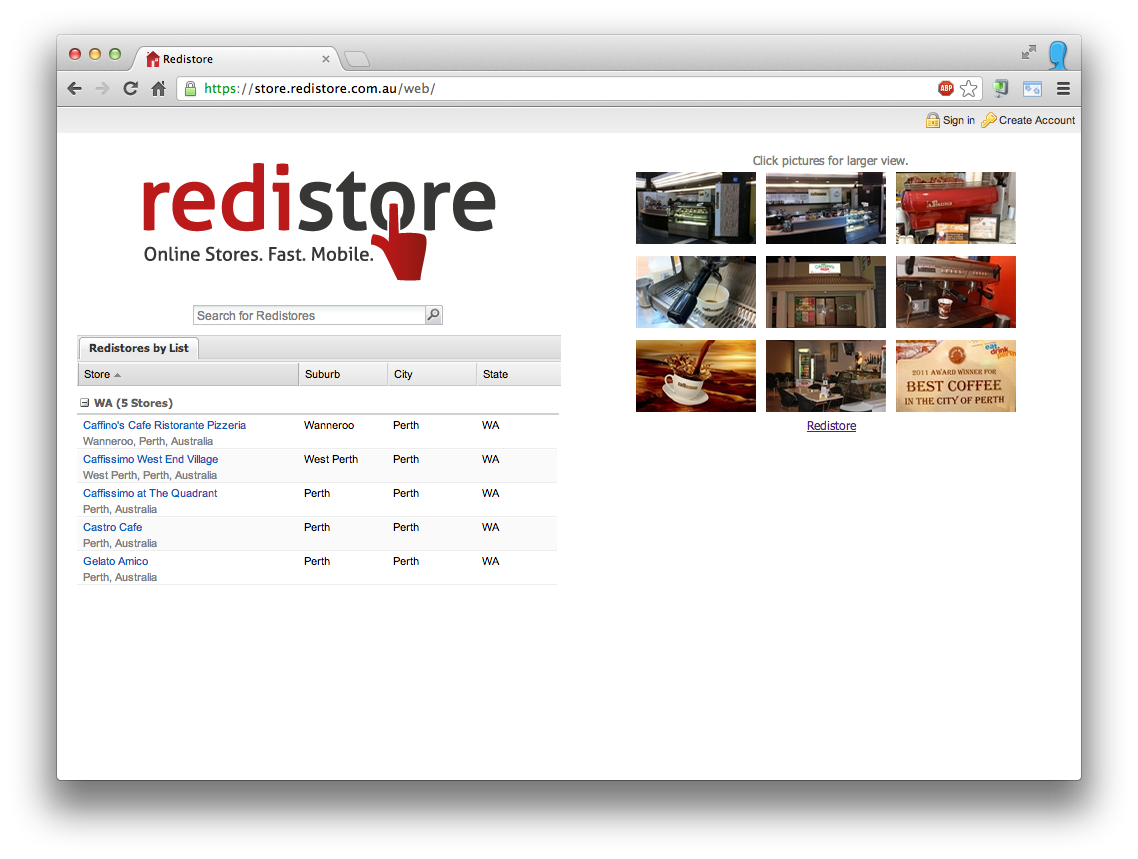This screenshot has height=859, width=1138.
Task: Enter full screen with the arrows icon
Action: coord(1028,52)
